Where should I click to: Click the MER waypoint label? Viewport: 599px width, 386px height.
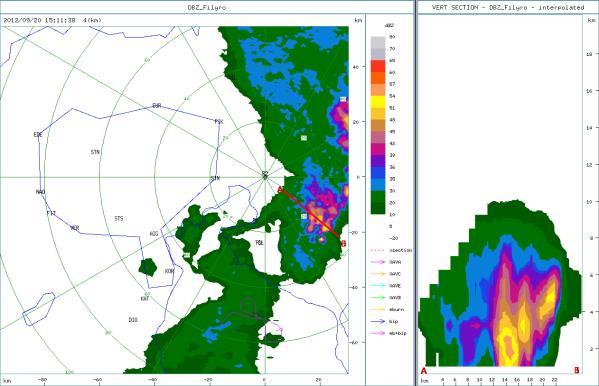point(74,228)
